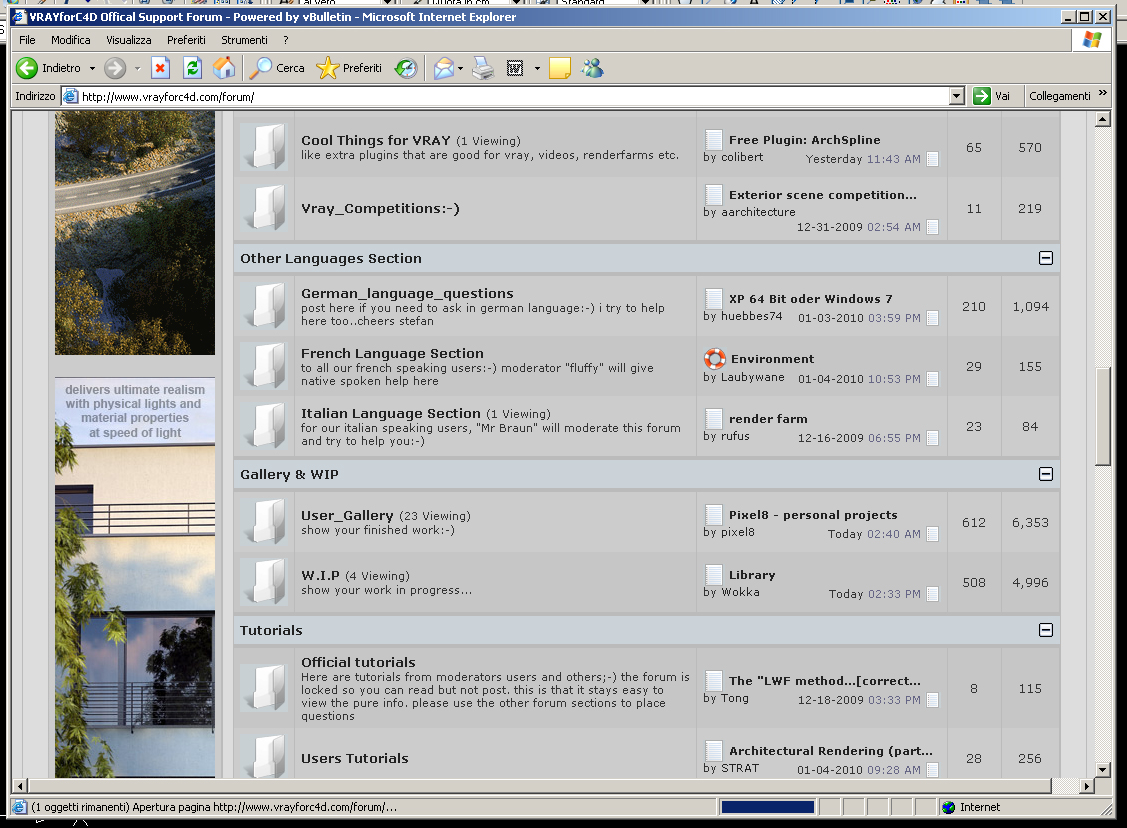Viewport: 1127px width, 828px height.
Task: Go to last post icon in XP 64 Bit row
Action: [x=932, y=318]
